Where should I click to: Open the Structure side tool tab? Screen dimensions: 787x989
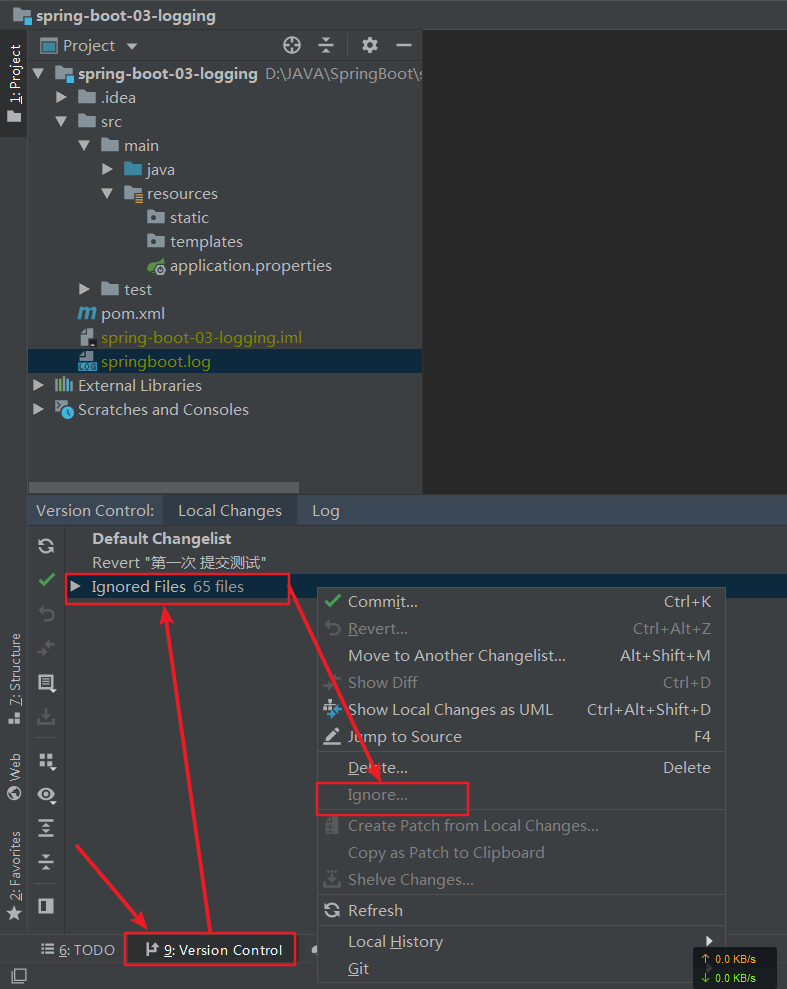(14, 679)
